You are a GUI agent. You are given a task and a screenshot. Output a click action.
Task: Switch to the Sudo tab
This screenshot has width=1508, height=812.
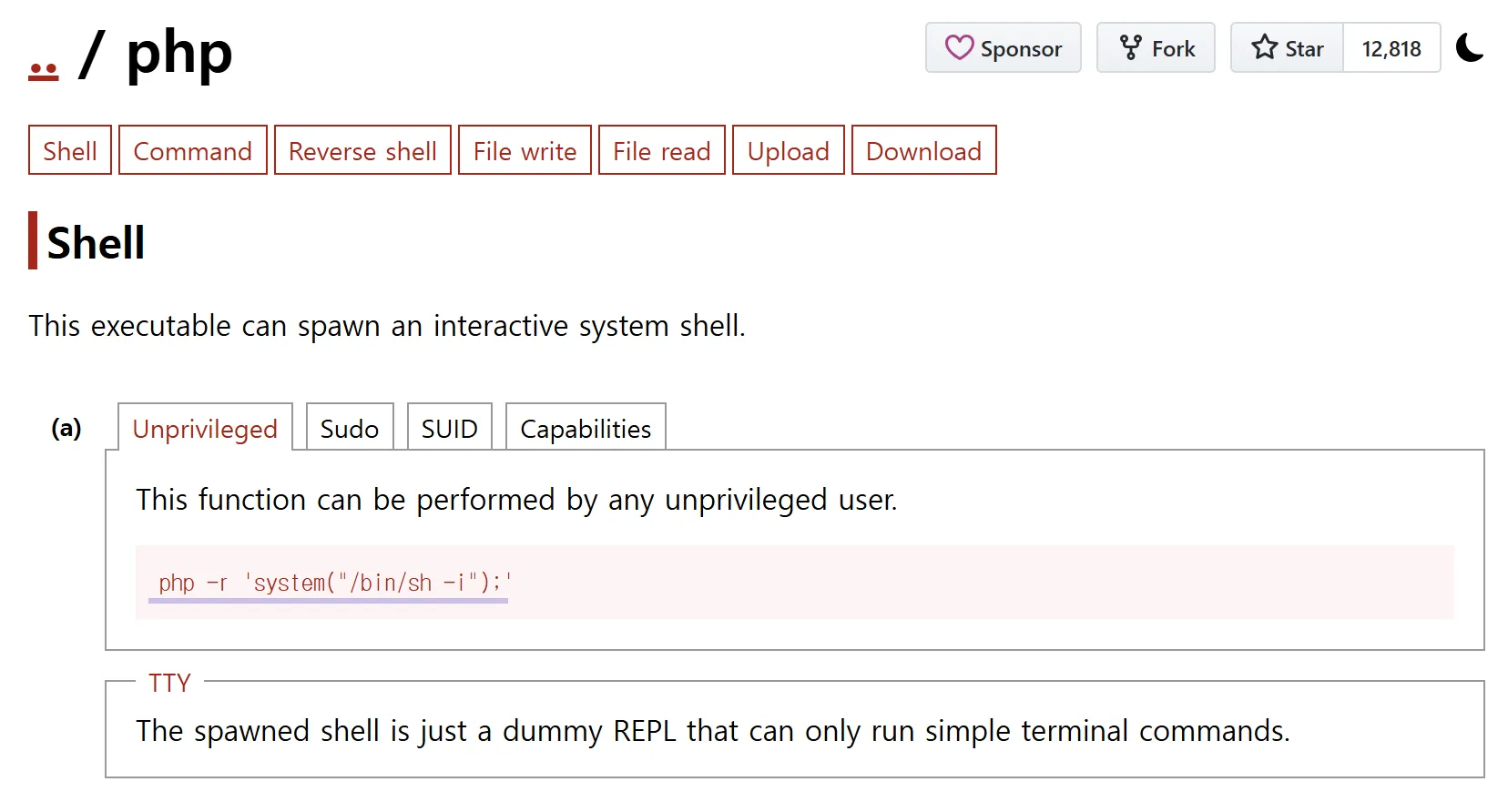(x=350, y=428)
